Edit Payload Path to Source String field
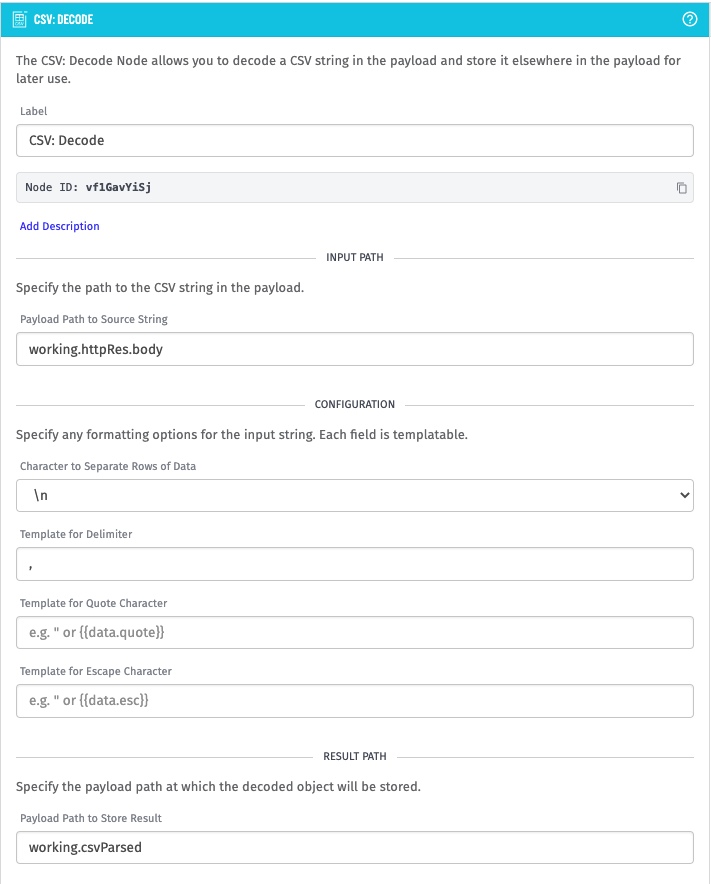Screen dimensions: 711x884 (x=355, y=349)
